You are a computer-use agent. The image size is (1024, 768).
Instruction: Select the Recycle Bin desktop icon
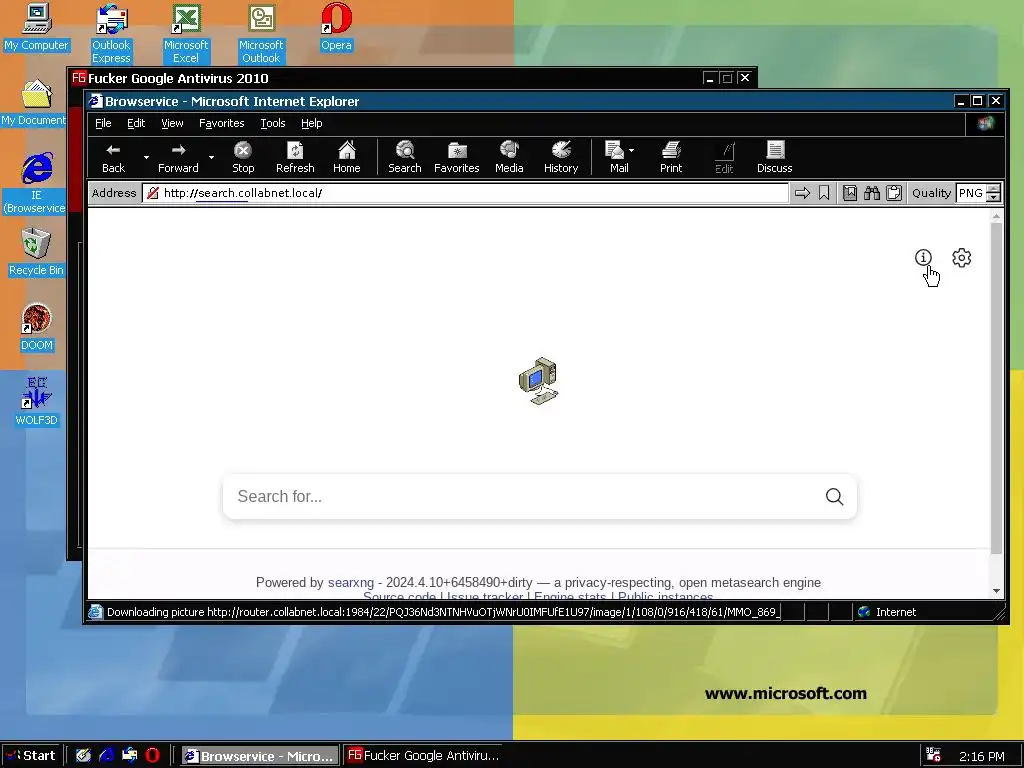pos(36,251)
